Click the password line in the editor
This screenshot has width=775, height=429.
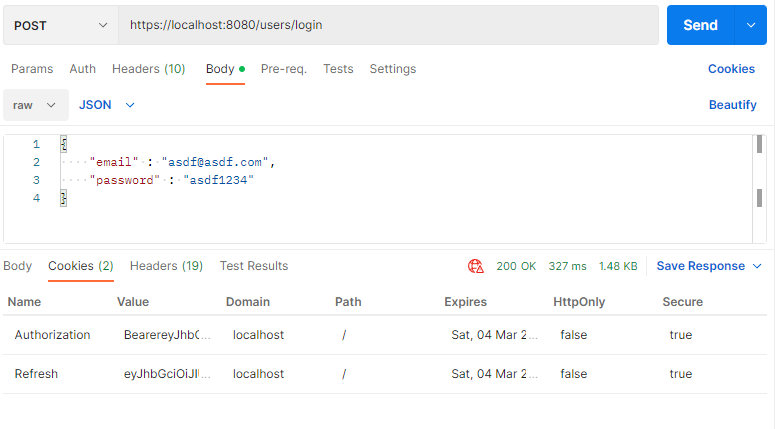tap(172, 180)
